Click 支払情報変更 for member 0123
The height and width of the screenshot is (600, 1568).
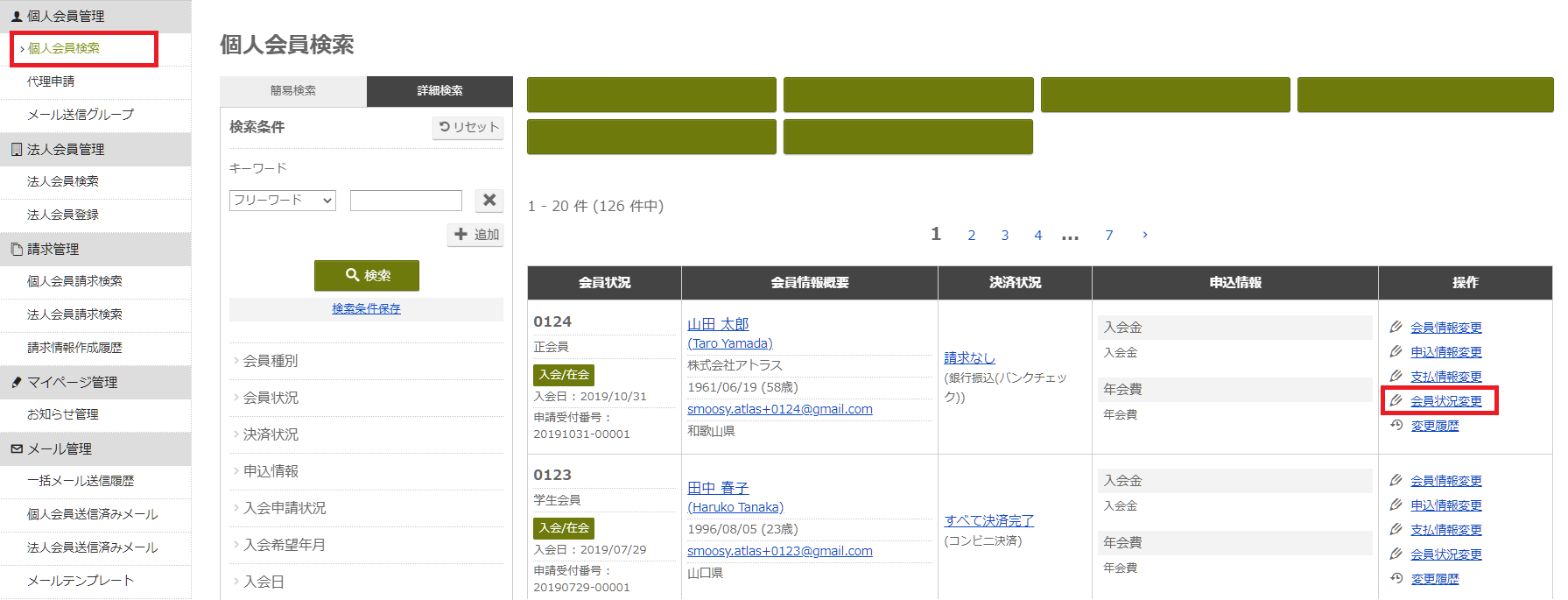[x=1446, y=530]
